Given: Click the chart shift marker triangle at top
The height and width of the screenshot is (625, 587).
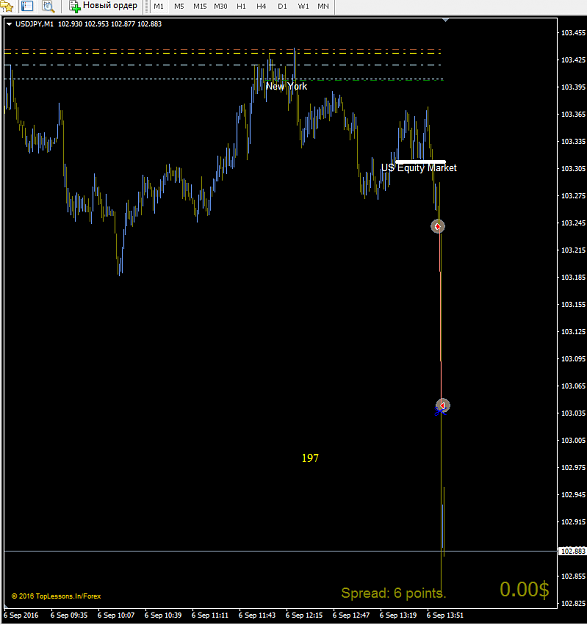Looking at the screenshot, I should (446, 20).
